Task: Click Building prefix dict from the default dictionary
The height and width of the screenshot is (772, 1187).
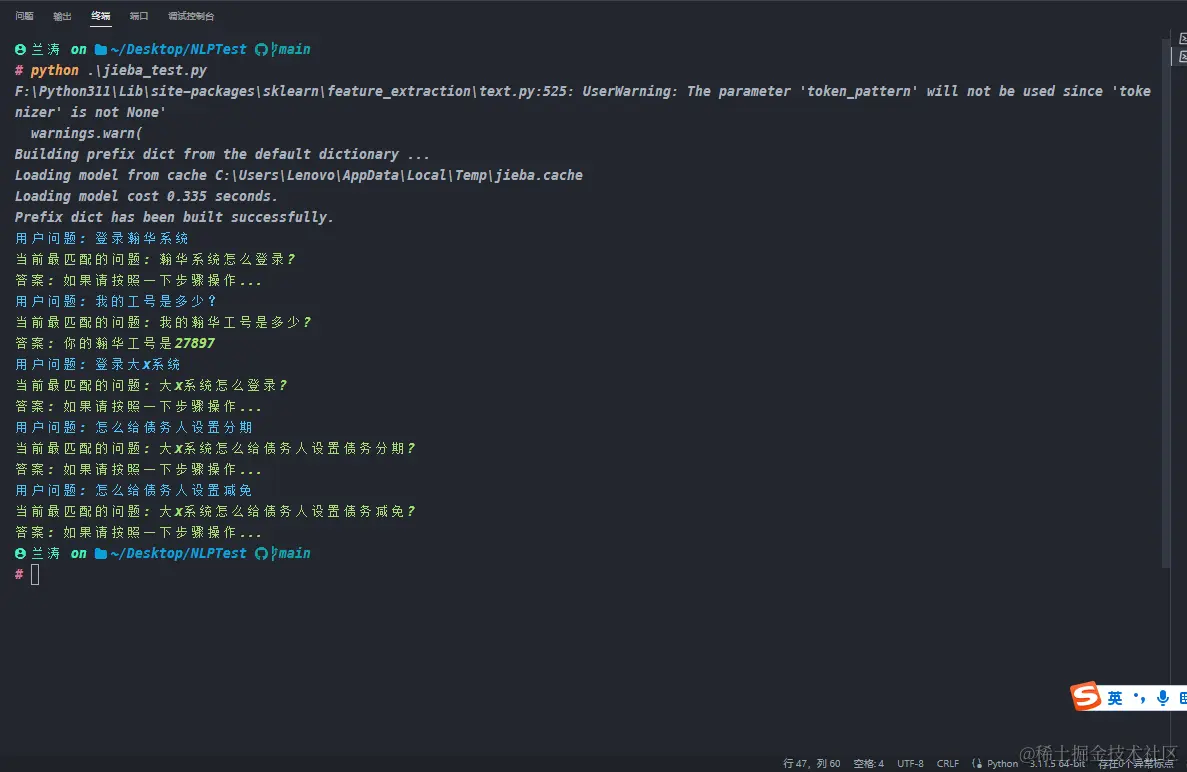Action: click(x=222, y=154)
